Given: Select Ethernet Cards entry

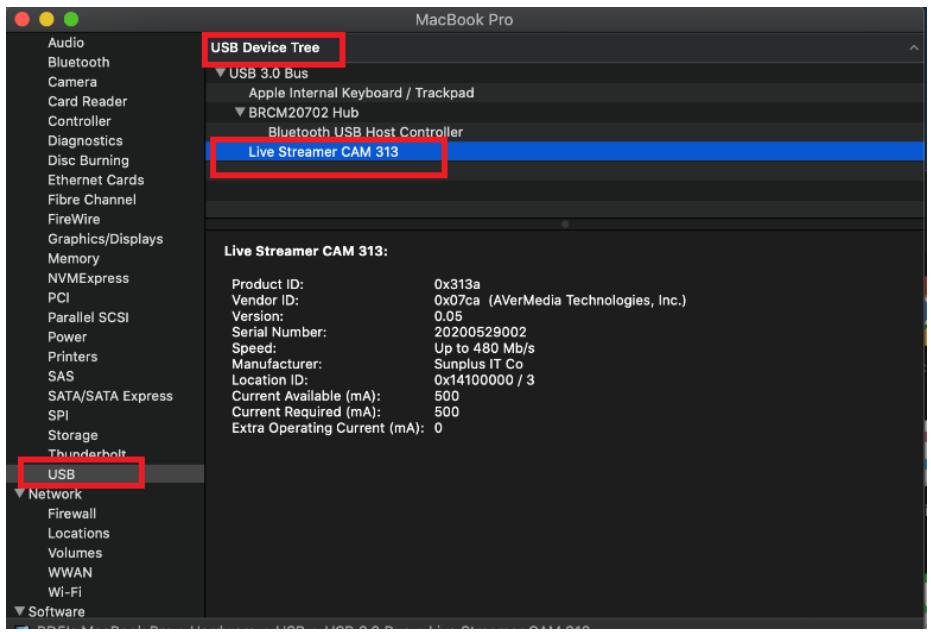Looking at the screenshot, I should click(x=96, y=180).
